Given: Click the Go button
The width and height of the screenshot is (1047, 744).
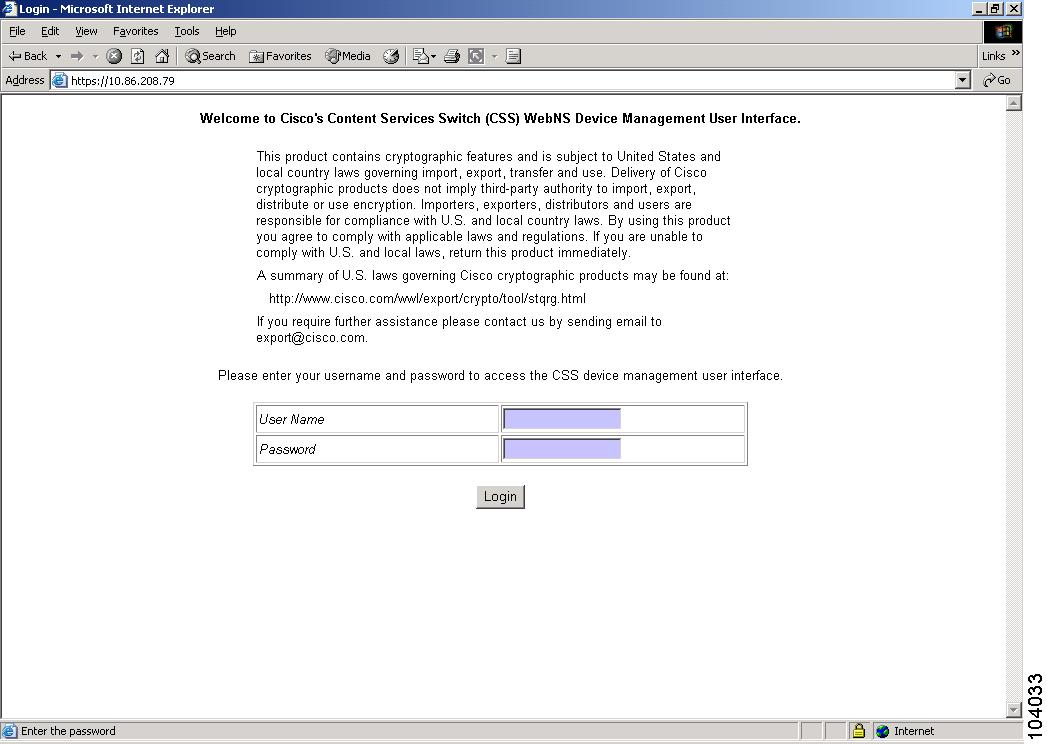Looking at the screenshot, I should tap(997, 80).
